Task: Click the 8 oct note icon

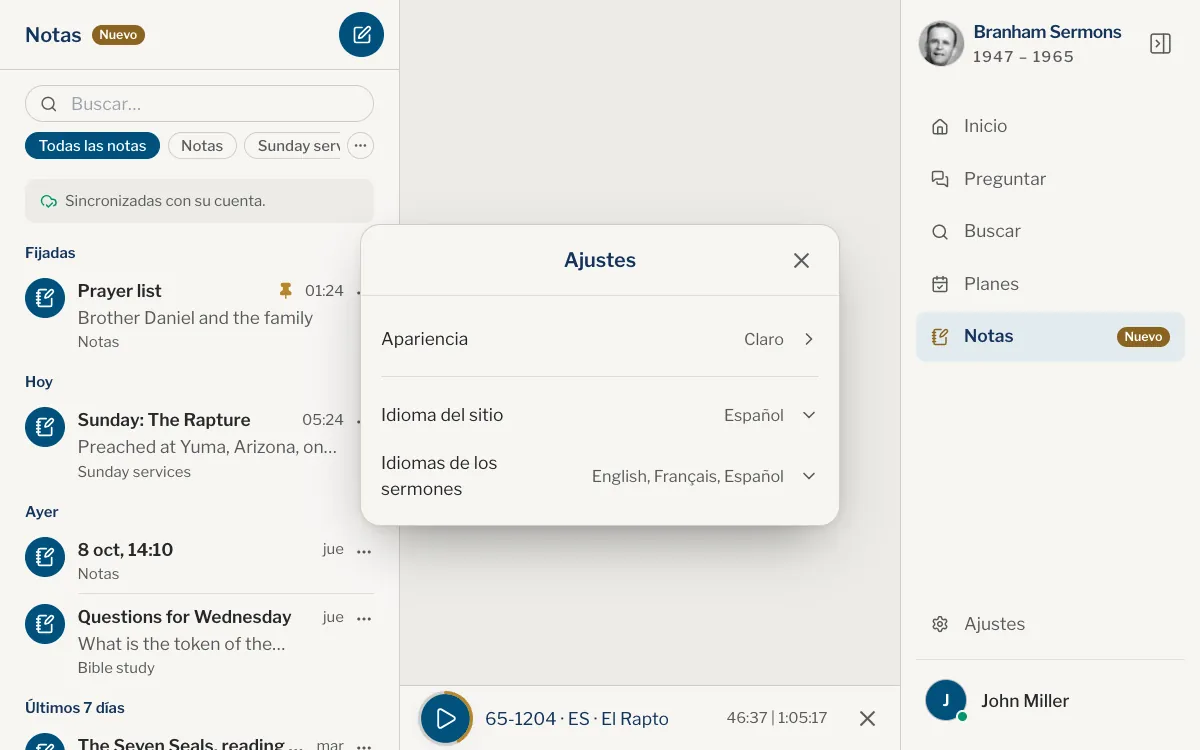Action: [x=45, y=557]
